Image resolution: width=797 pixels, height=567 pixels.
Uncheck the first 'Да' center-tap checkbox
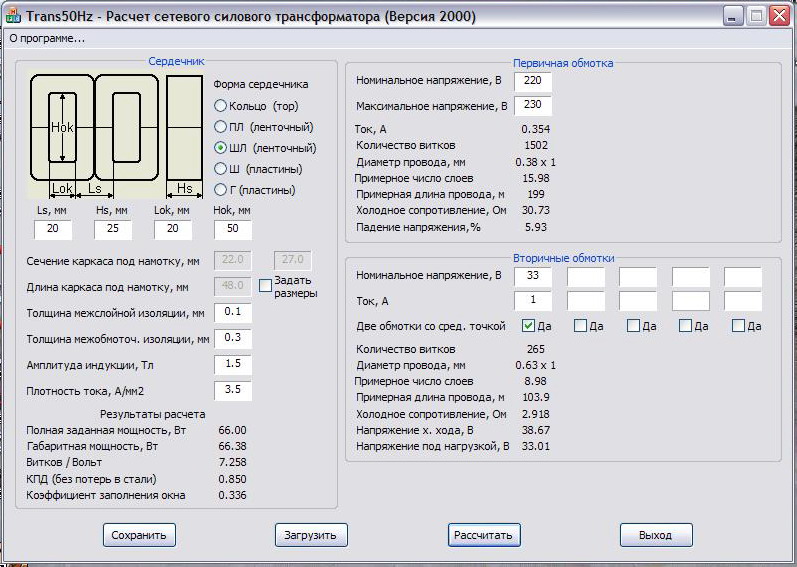[x=529, y=326]
